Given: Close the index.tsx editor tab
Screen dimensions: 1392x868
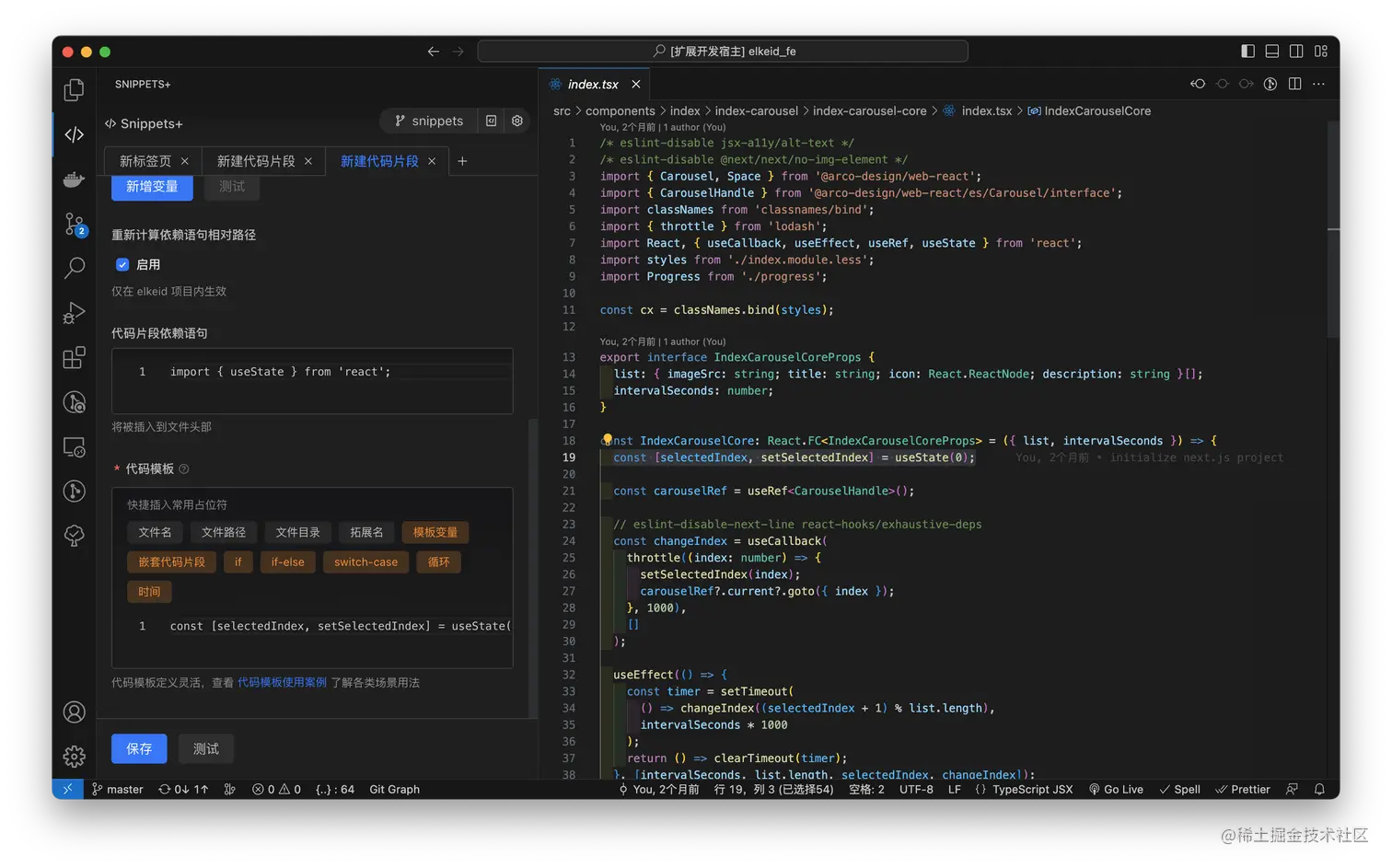Looking at the screenshot, I should coord(635,84).
